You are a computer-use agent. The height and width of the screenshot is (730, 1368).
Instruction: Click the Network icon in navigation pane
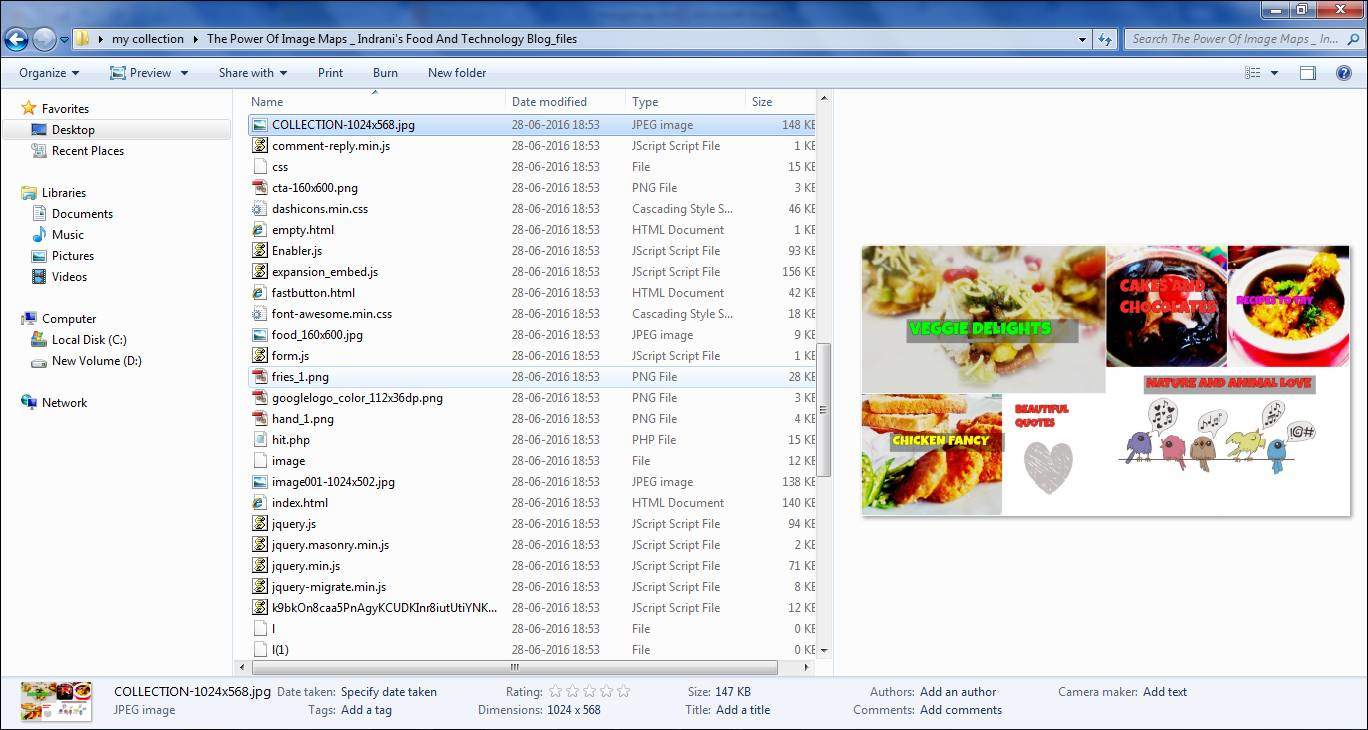(29, 403)
